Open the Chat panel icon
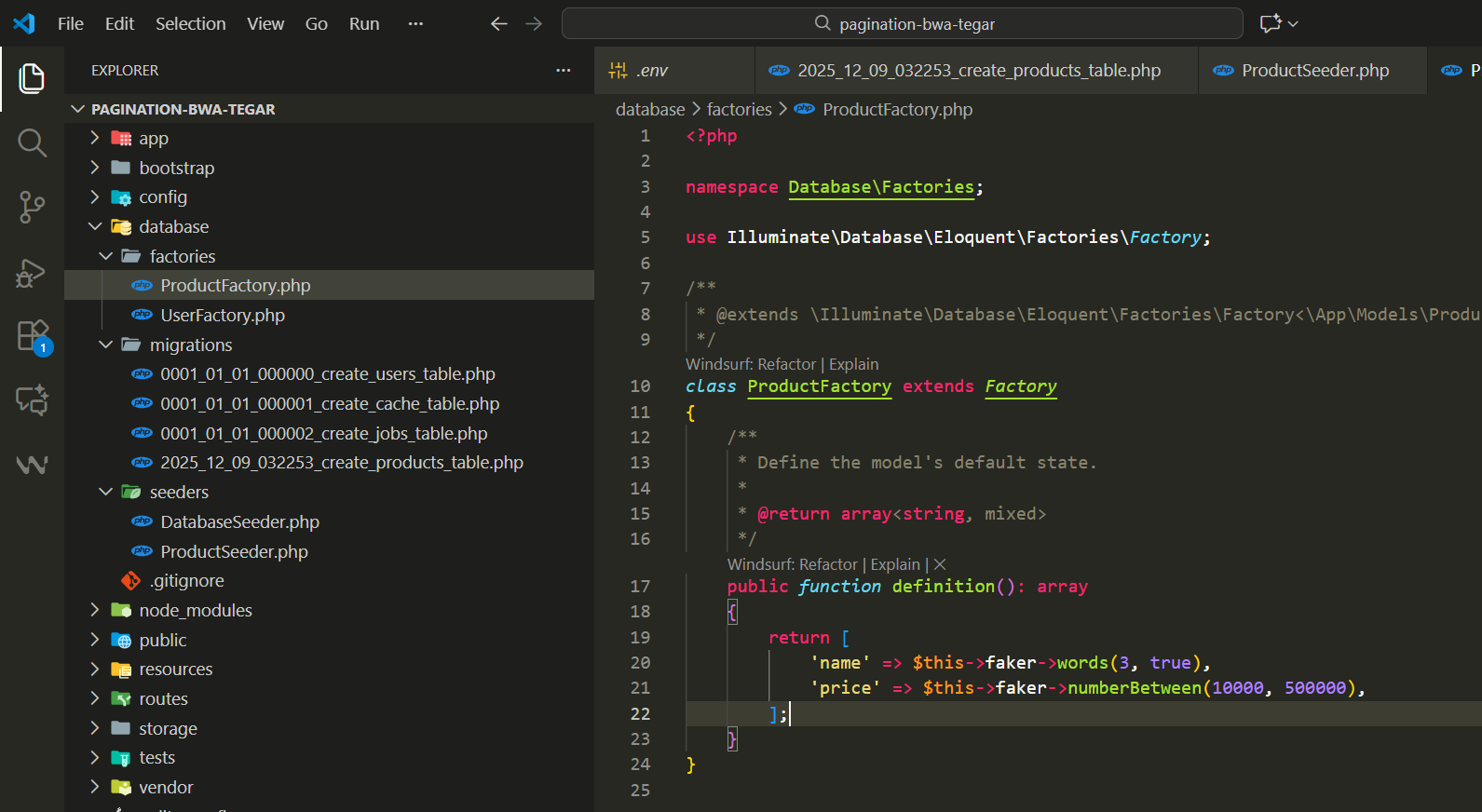Screen dimensions: 1482x812 tap(32, 400)
